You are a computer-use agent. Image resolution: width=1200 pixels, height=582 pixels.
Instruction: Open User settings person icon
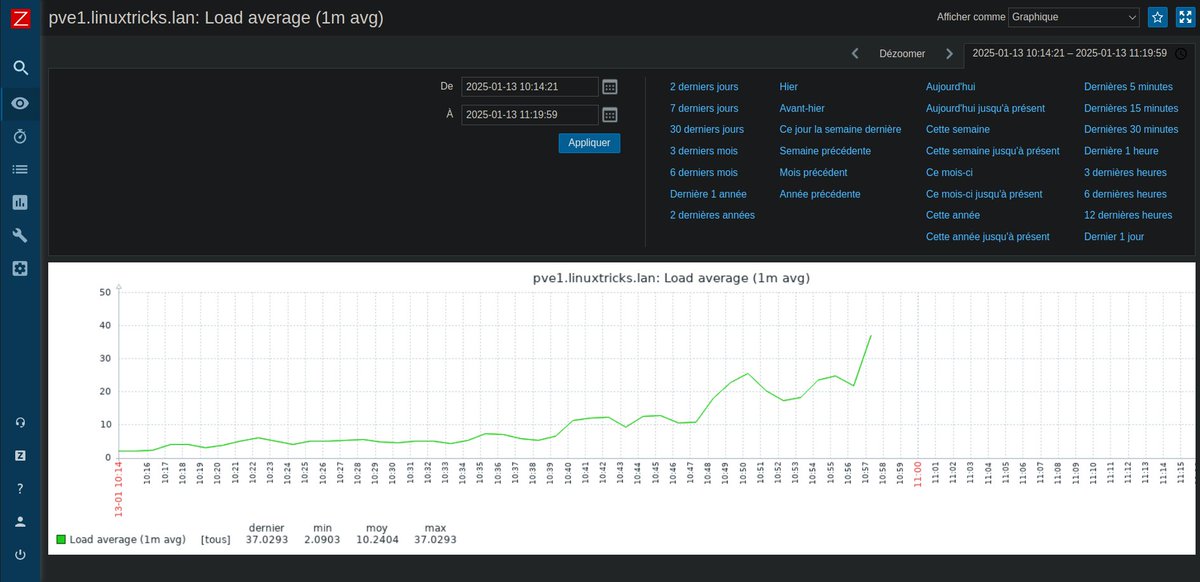click(20, 521)
